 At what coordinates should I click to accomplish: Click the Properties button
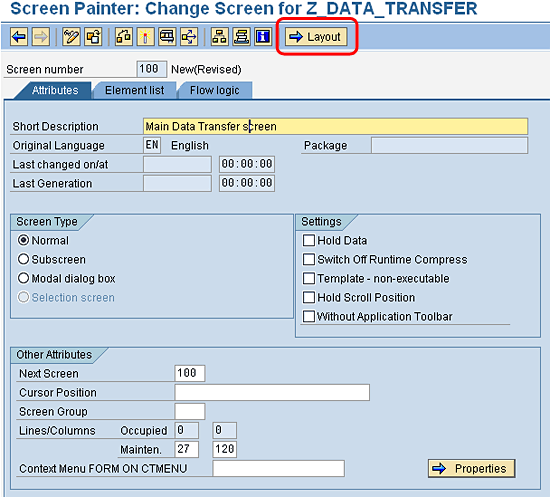471,468
